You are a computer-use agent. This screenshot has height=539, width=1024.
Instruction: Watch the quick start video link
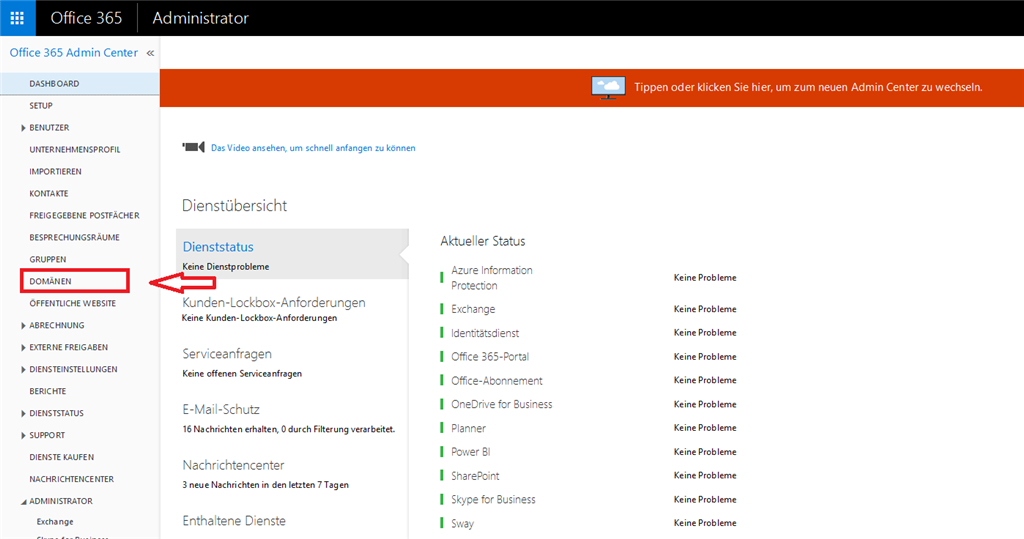click(313, 148)
